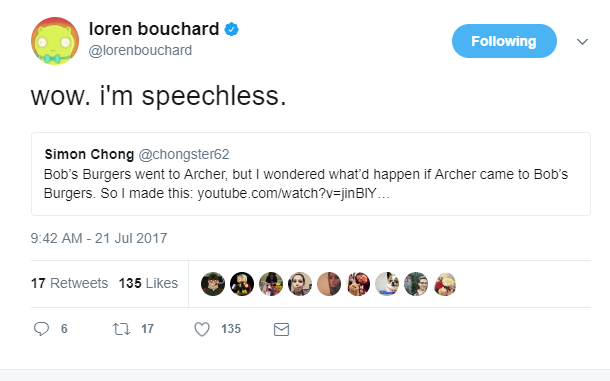The image size is (610, 381).
Task: Open first liker's avatar with green hat
Action: 213,284
